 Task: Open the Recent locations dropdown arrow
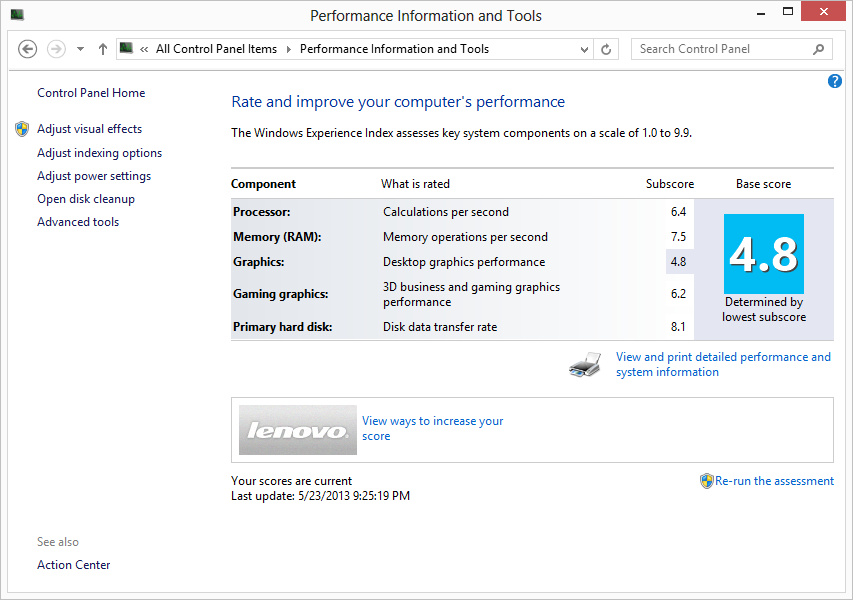(80, 49)
